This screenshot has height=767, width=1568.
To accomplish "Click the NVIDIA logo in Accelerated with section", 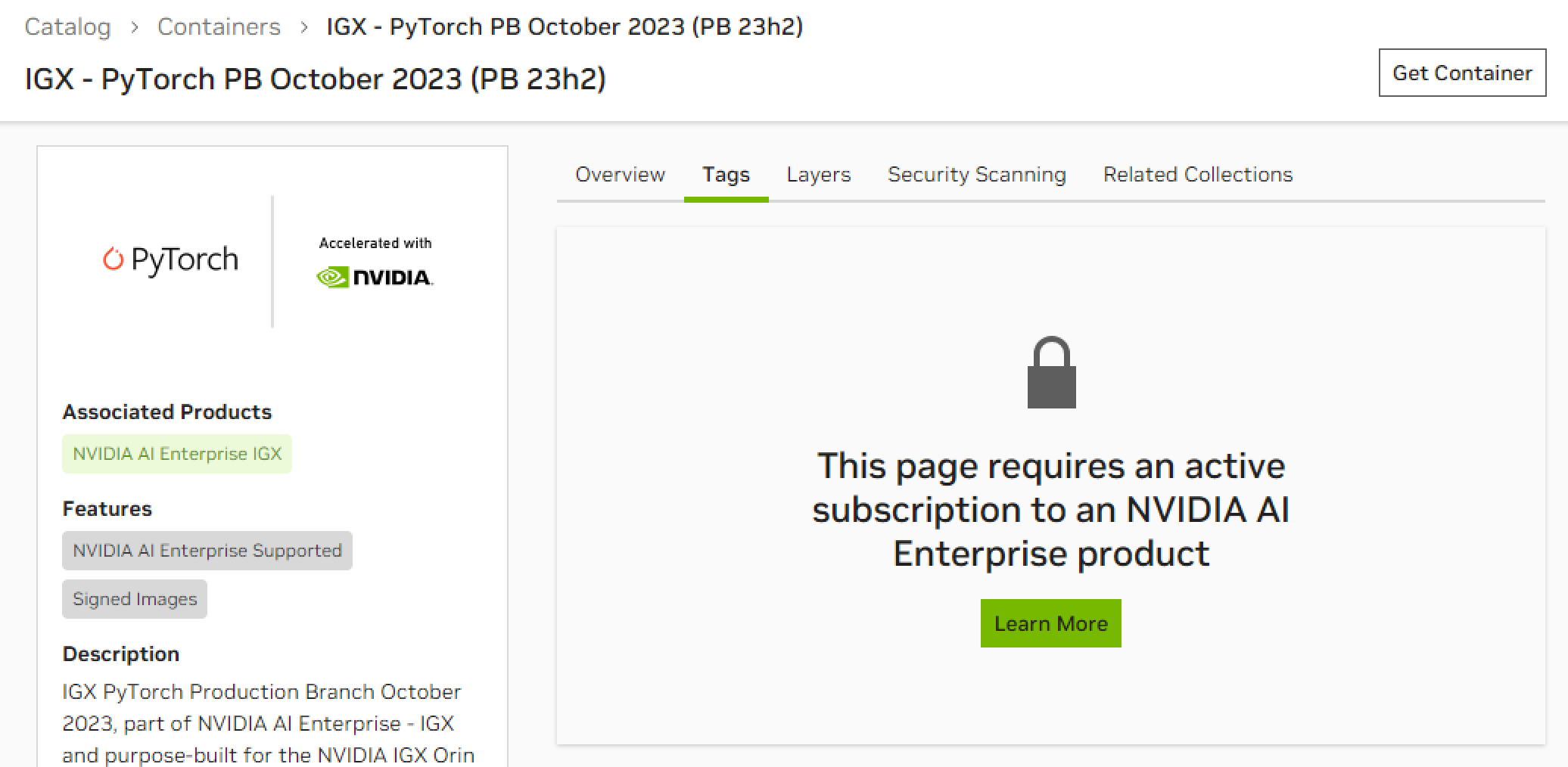I will 375,277.
